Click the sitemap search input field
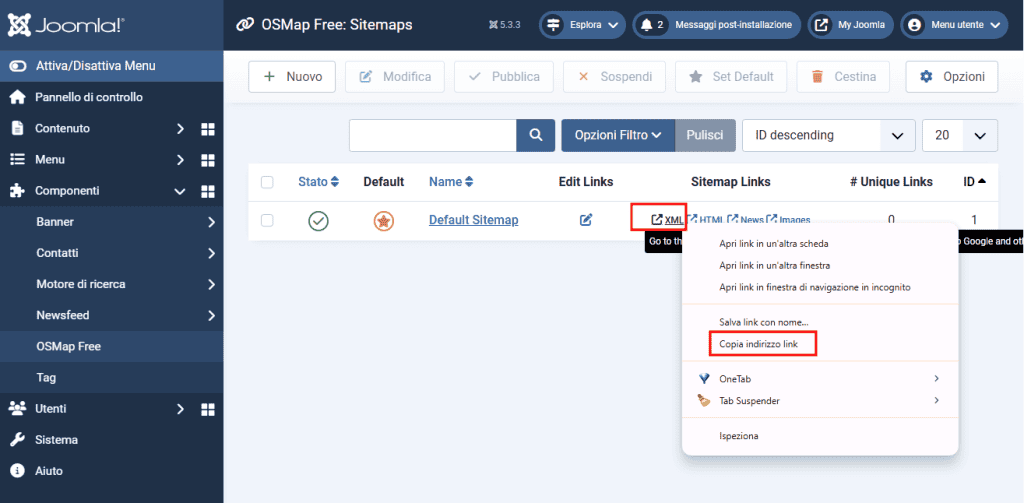This screenshot has height=503, width=1024. [433, 135]
